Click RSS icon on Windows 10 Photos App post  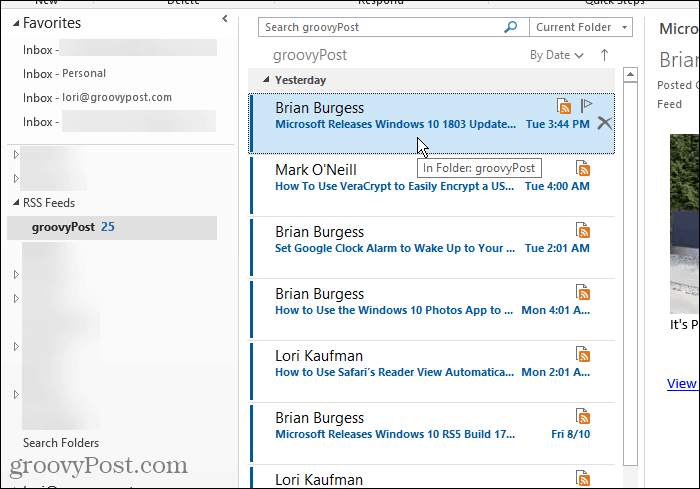[583, 293]
